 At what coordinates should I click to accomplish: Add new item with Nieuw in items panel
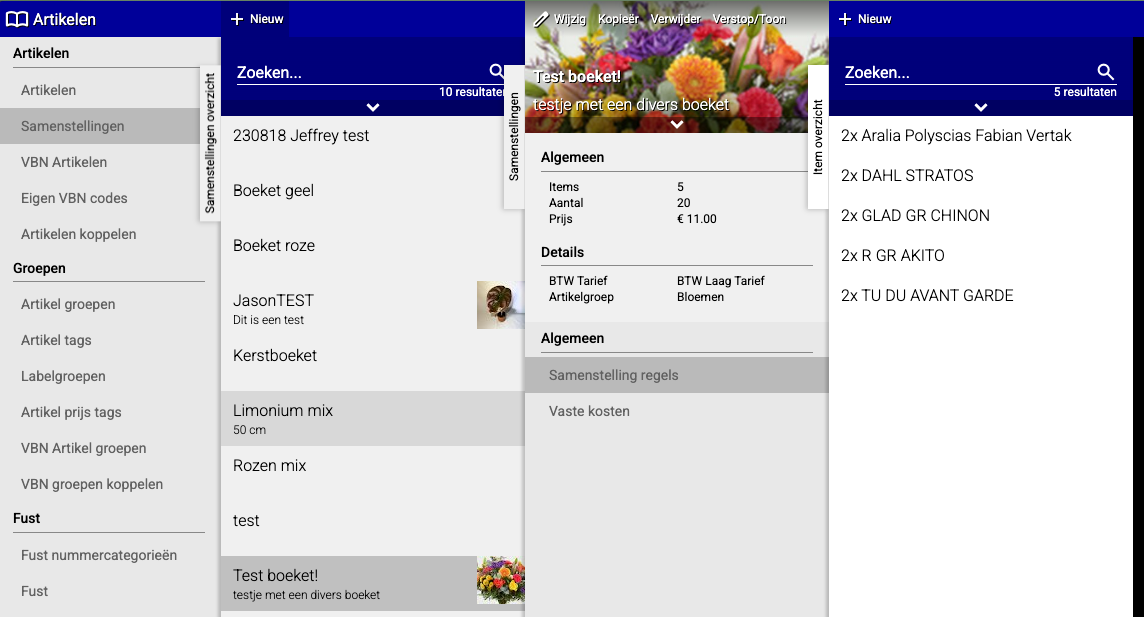[x=865, y=19]
